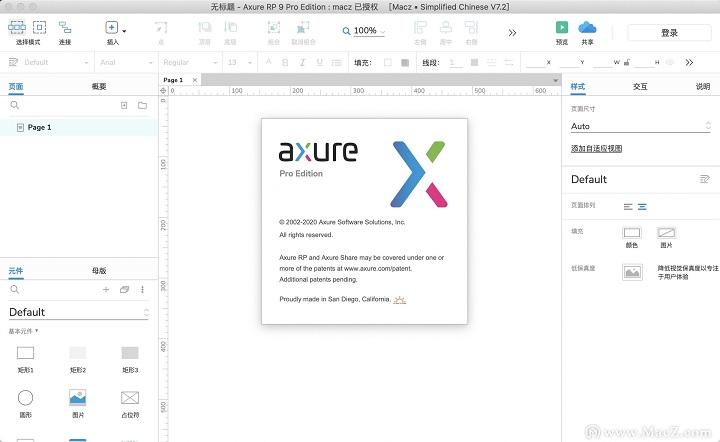Click the gray fill color swatch
720x442 pixels.
tap(405, 62)
